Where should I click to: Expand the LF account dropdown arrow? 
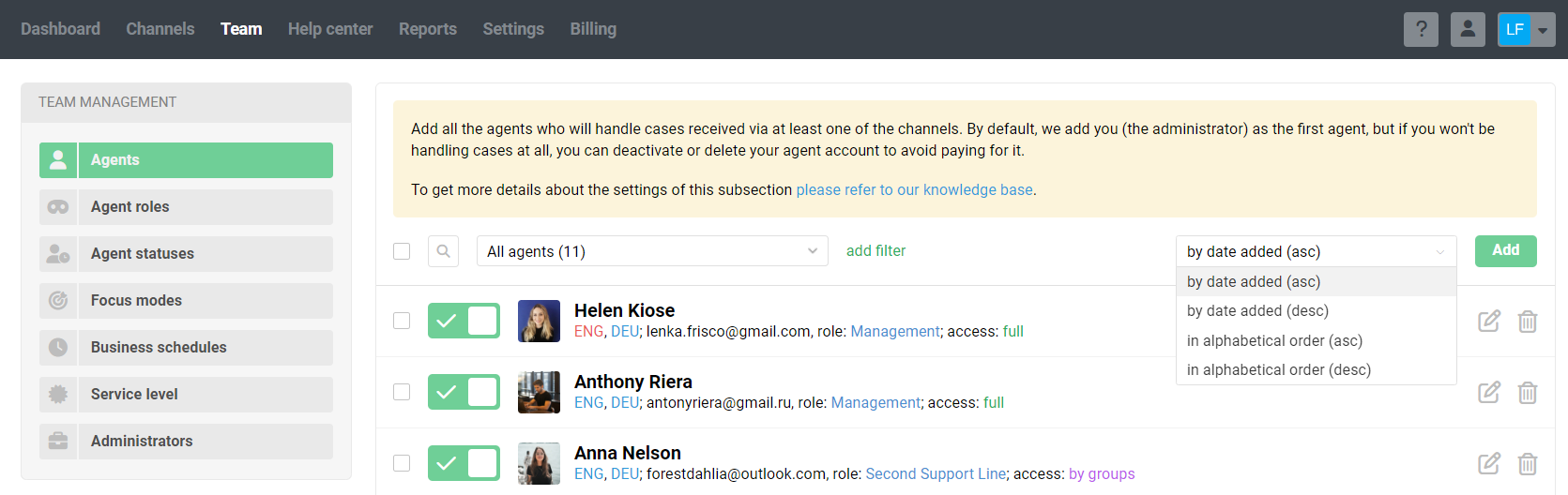point(1543,30)
